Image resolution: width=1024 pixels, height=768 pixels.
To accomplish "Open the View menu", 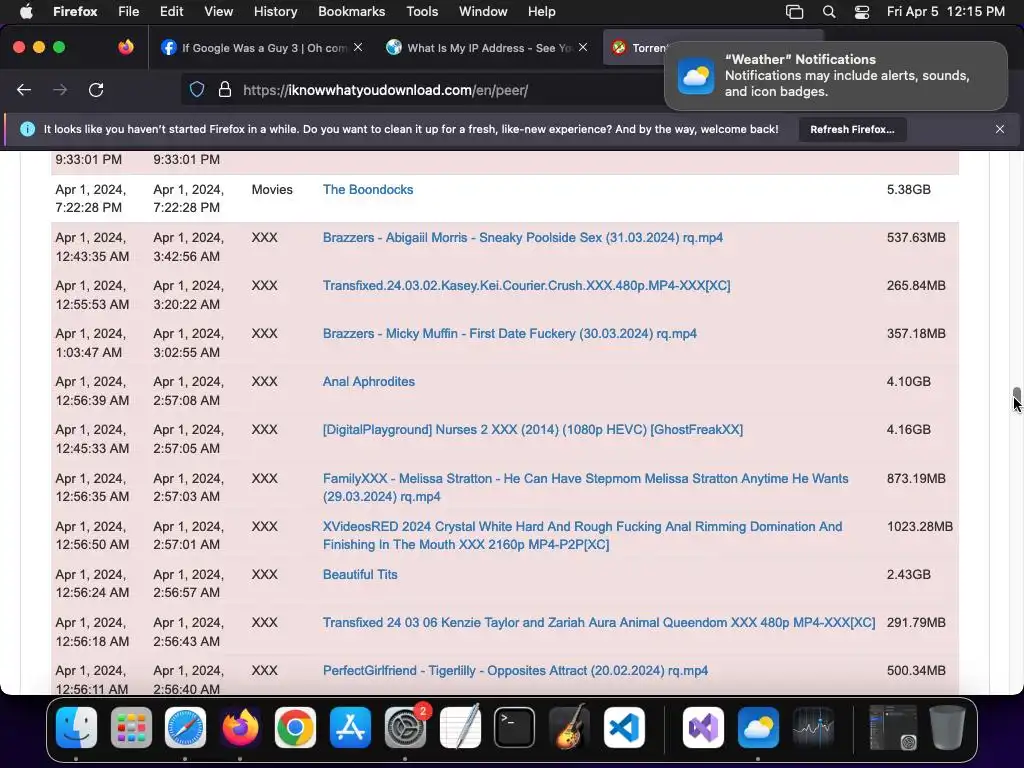I will (x=218, y=11).
